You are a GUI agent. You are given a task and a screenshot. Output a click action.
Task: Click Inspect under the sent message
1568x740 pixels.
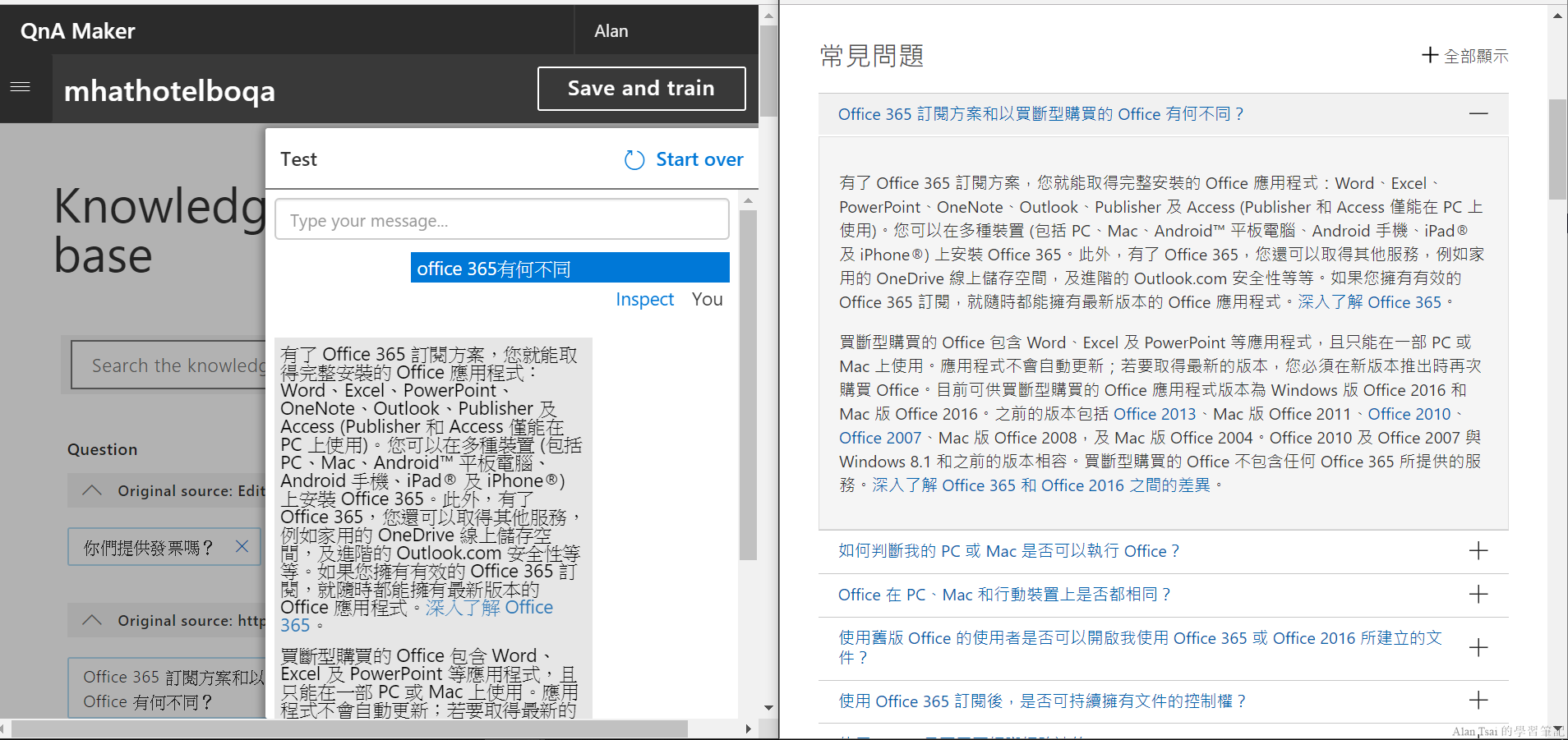click(x=644, y=299)
